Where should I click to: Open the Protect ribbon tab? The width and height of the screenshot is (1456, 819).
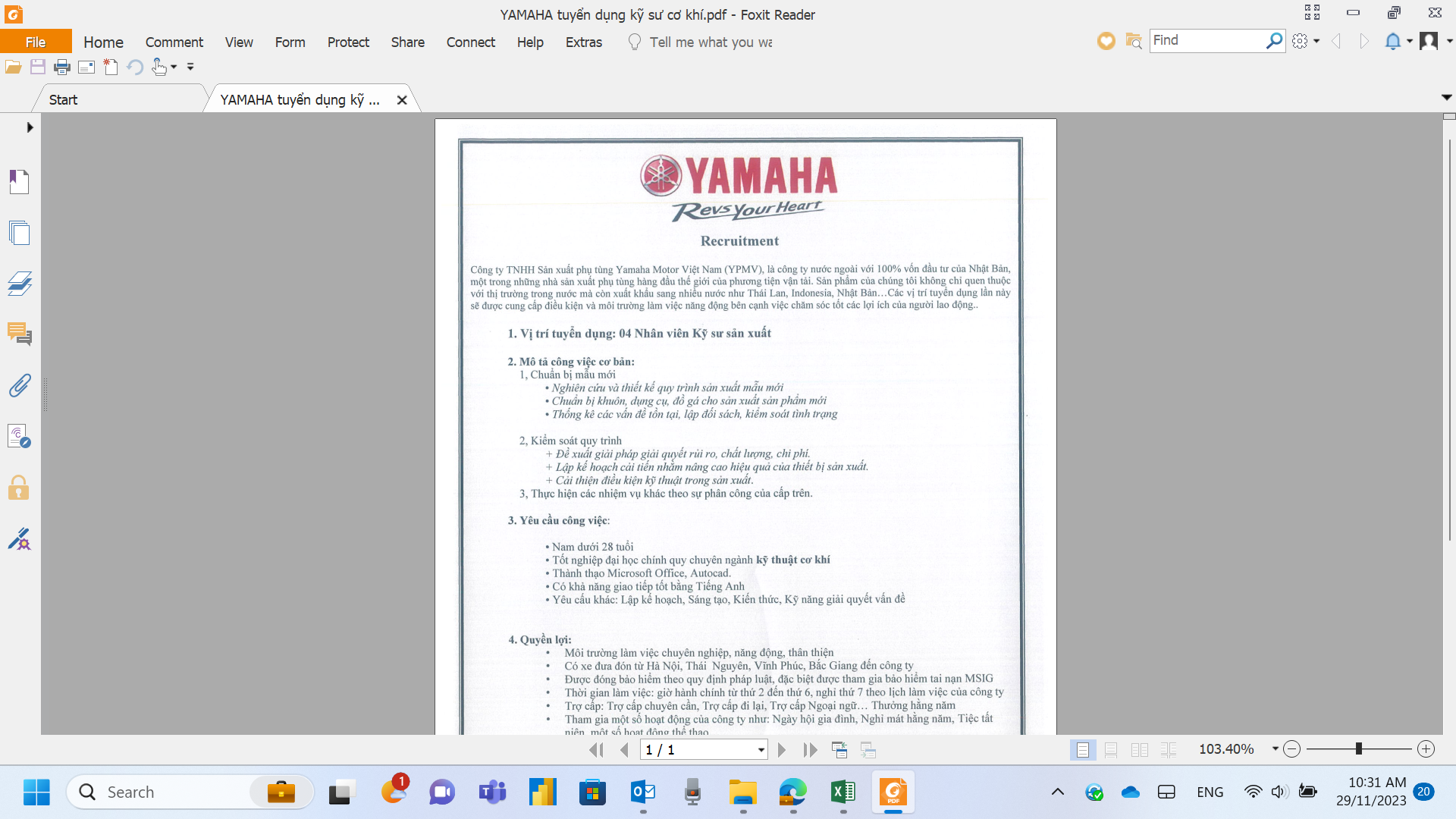point(348,42)
